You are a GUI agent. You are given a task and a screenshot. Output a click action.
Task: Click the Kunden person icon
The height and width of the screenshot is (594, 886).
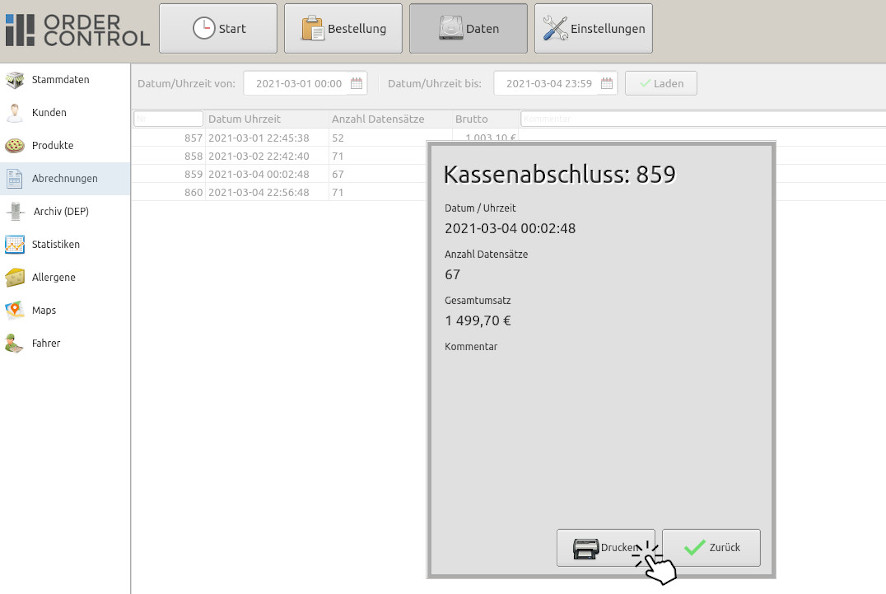(x=15, y=112)
